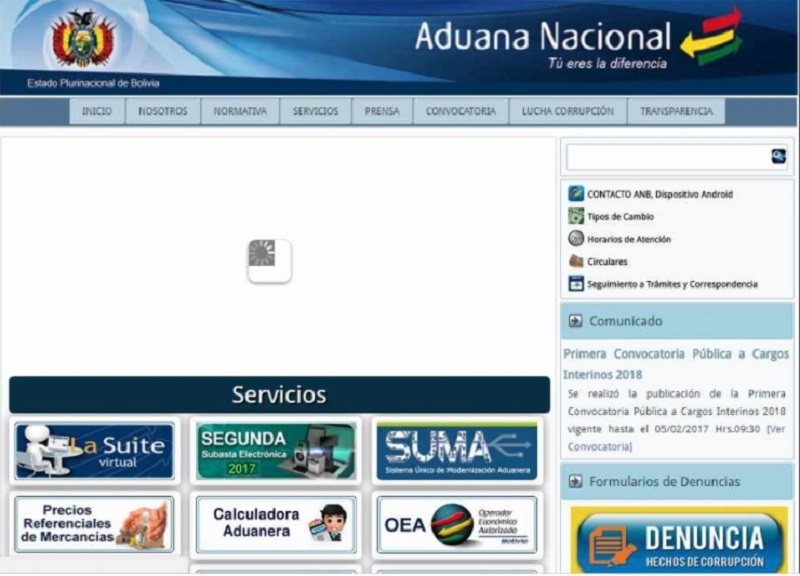Click the Estado Plurinacional de Bolivia text
Image resolution: width=800 pixels, height=576 pixels.
click(93, 83)
